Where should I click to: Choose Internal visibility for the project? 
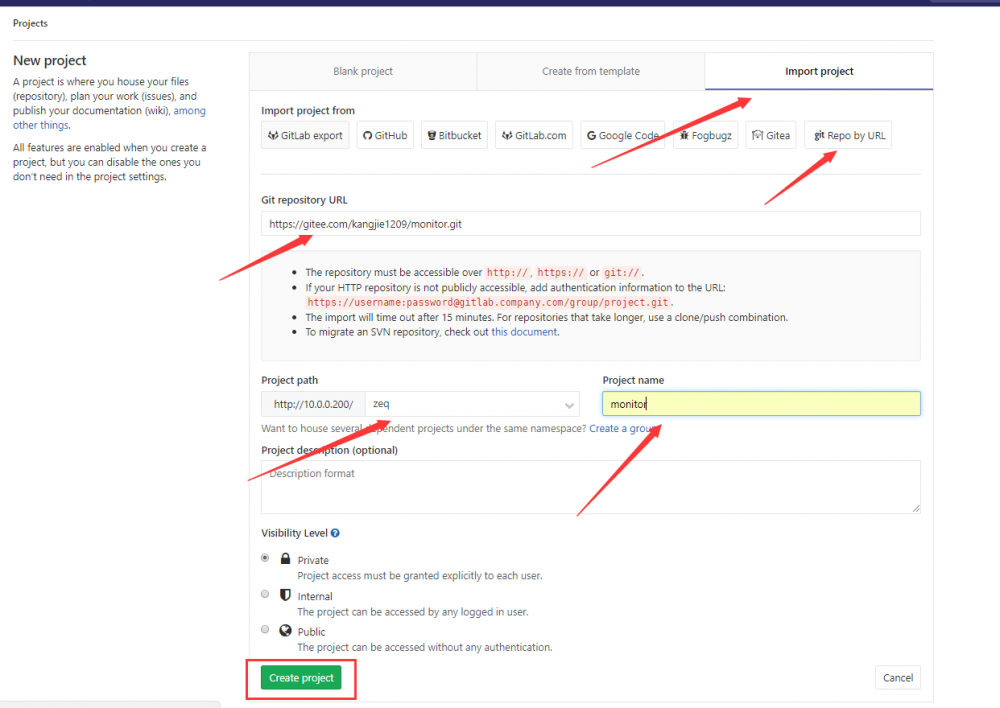[x=264, y=594]
